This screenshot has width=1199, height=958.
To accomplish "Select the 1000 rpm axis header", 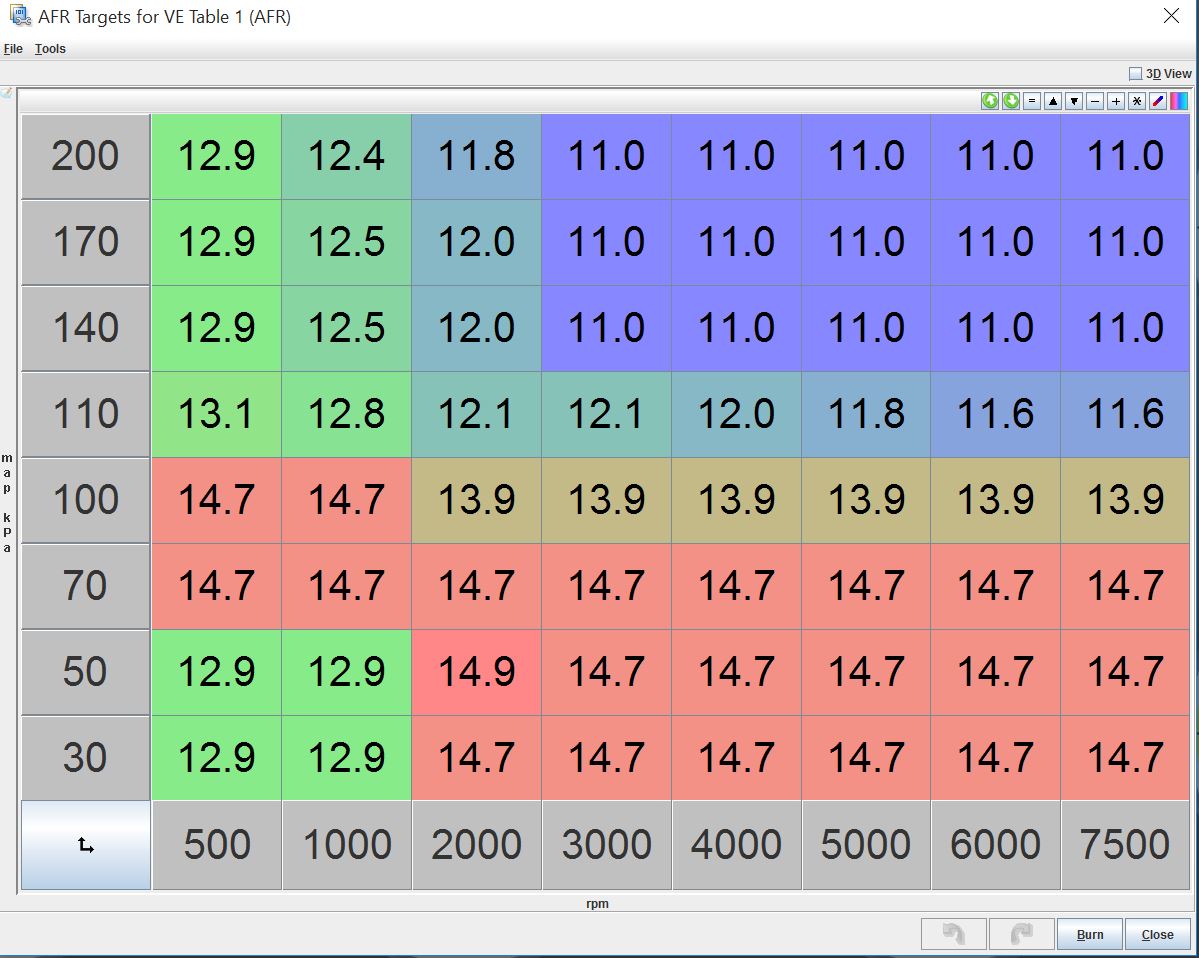I will point(347,845).
